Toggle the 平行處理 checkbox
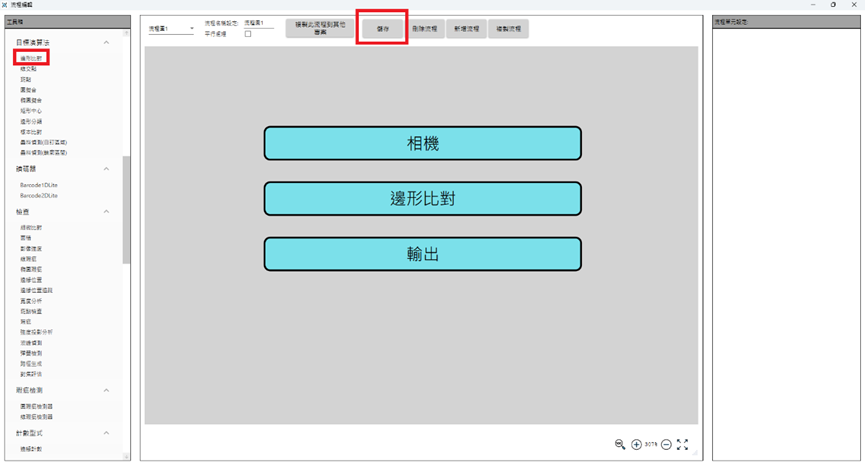The image size is (865, 464). click(x=248, y=34)
